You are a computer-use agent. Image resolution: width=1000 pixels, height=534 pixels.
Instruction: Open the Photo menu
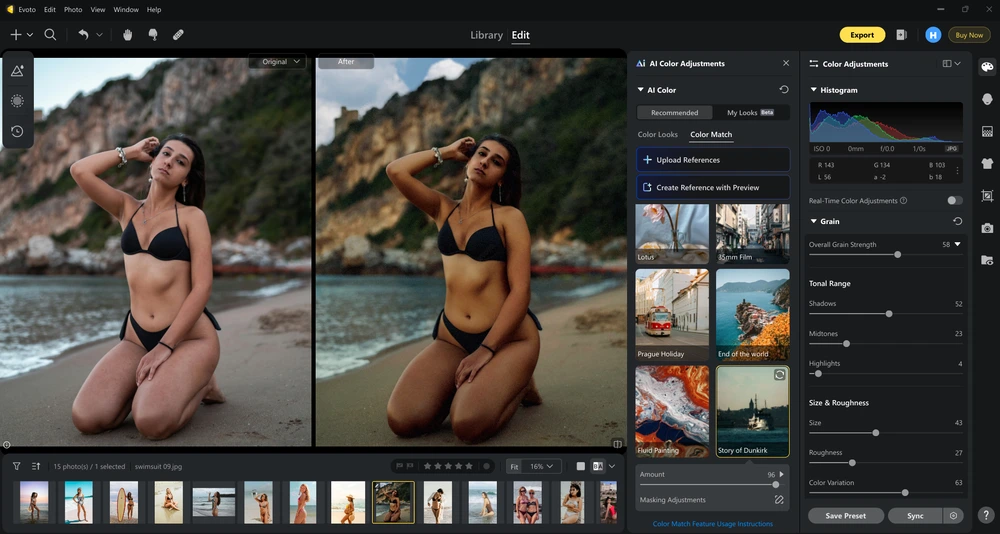pos(73,10)
